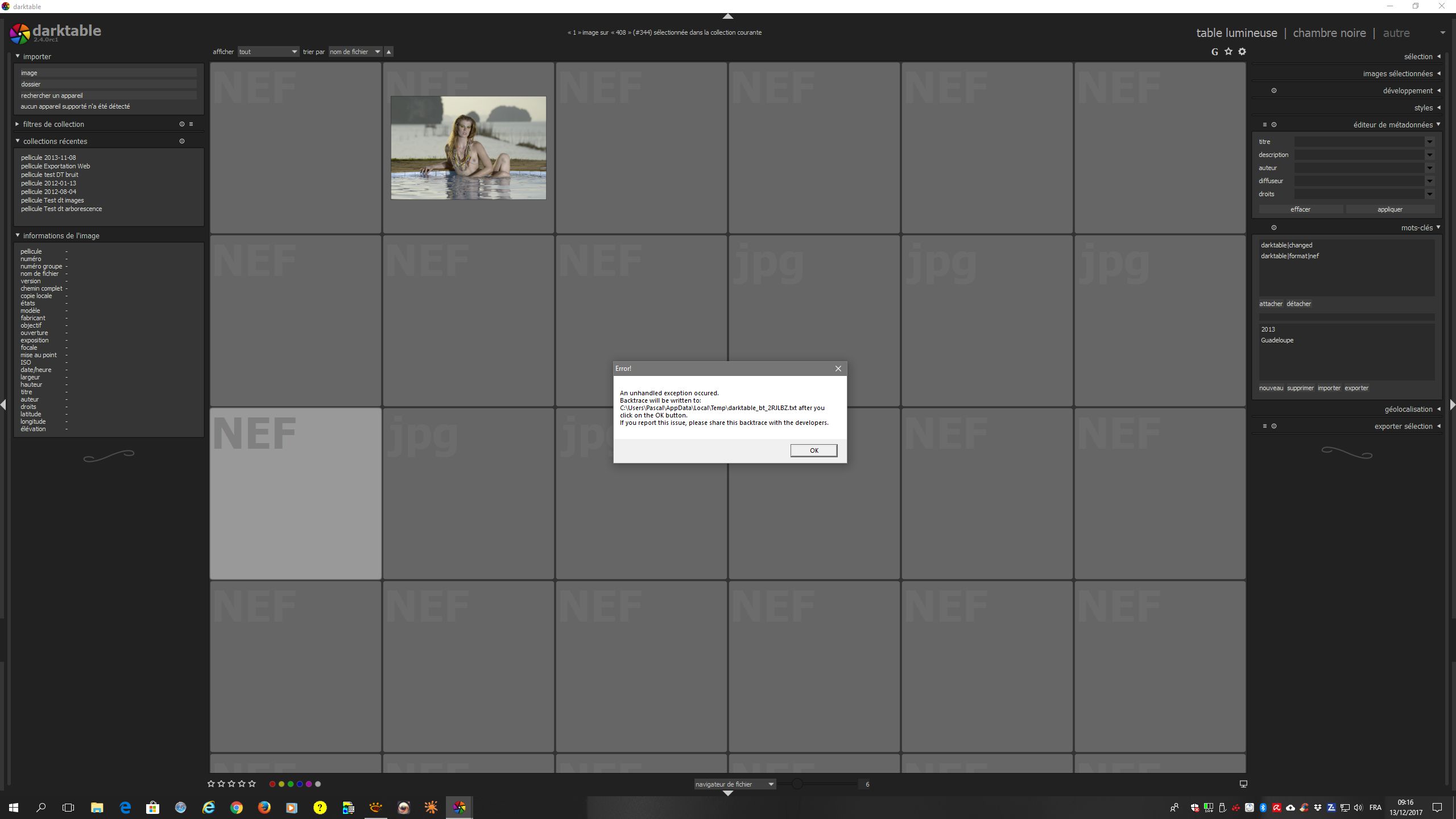Open Firefox from the taskbar
The image size is (1456, 819).
pos(264,807)
